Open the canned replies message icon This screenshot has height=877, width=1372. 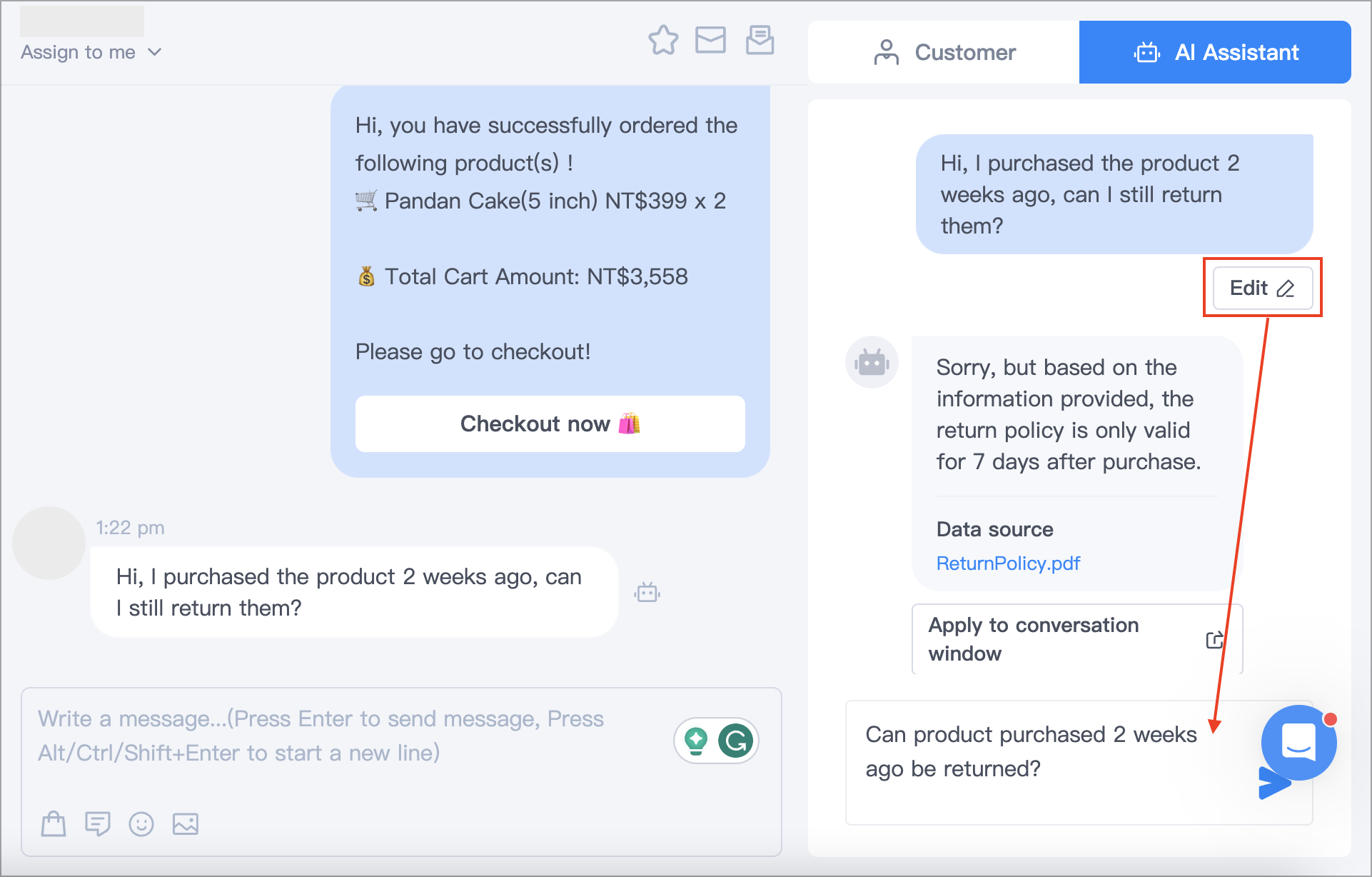click(97, 823)
